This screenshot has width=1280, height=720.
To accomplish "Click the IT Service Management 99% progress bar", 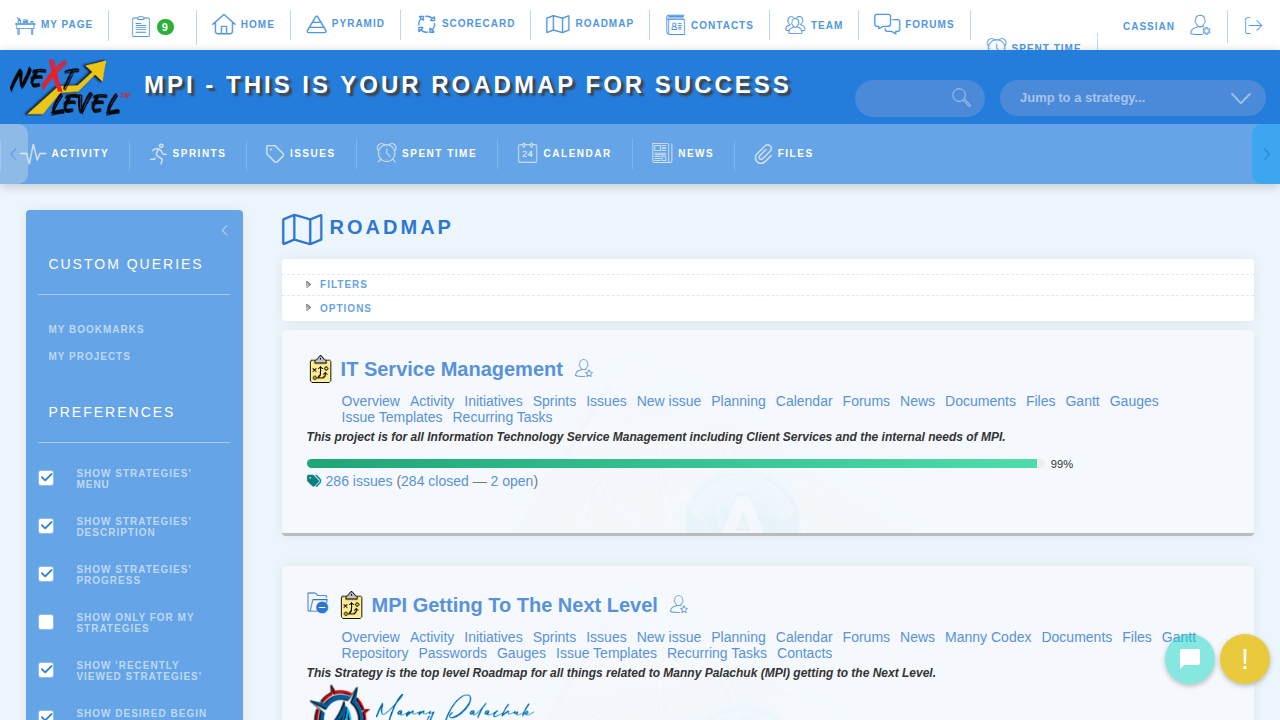I will 676,464.
